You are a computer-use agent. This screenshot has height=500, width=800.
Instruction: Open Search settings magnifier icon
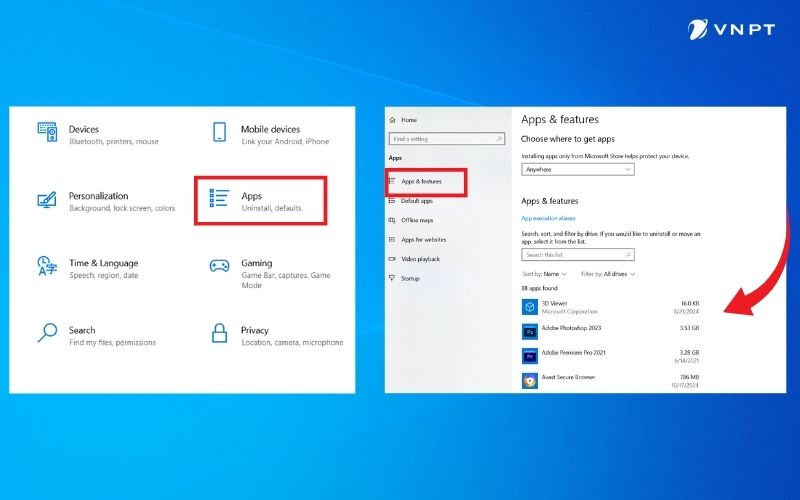(47, 334)
